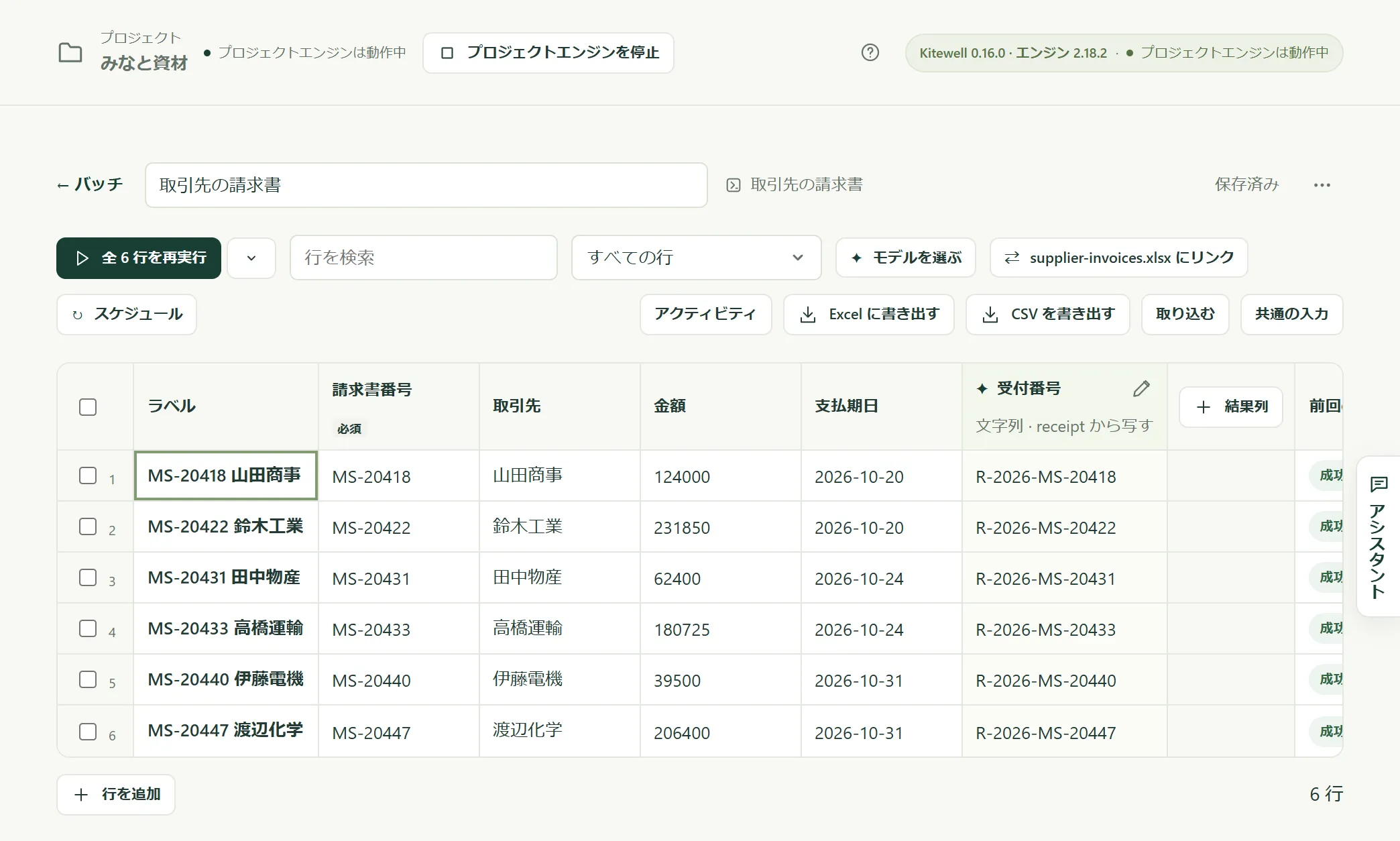Screen dimensions: 1400x841
Task: Add a result column with 結果列
Action: [1230, 406]
